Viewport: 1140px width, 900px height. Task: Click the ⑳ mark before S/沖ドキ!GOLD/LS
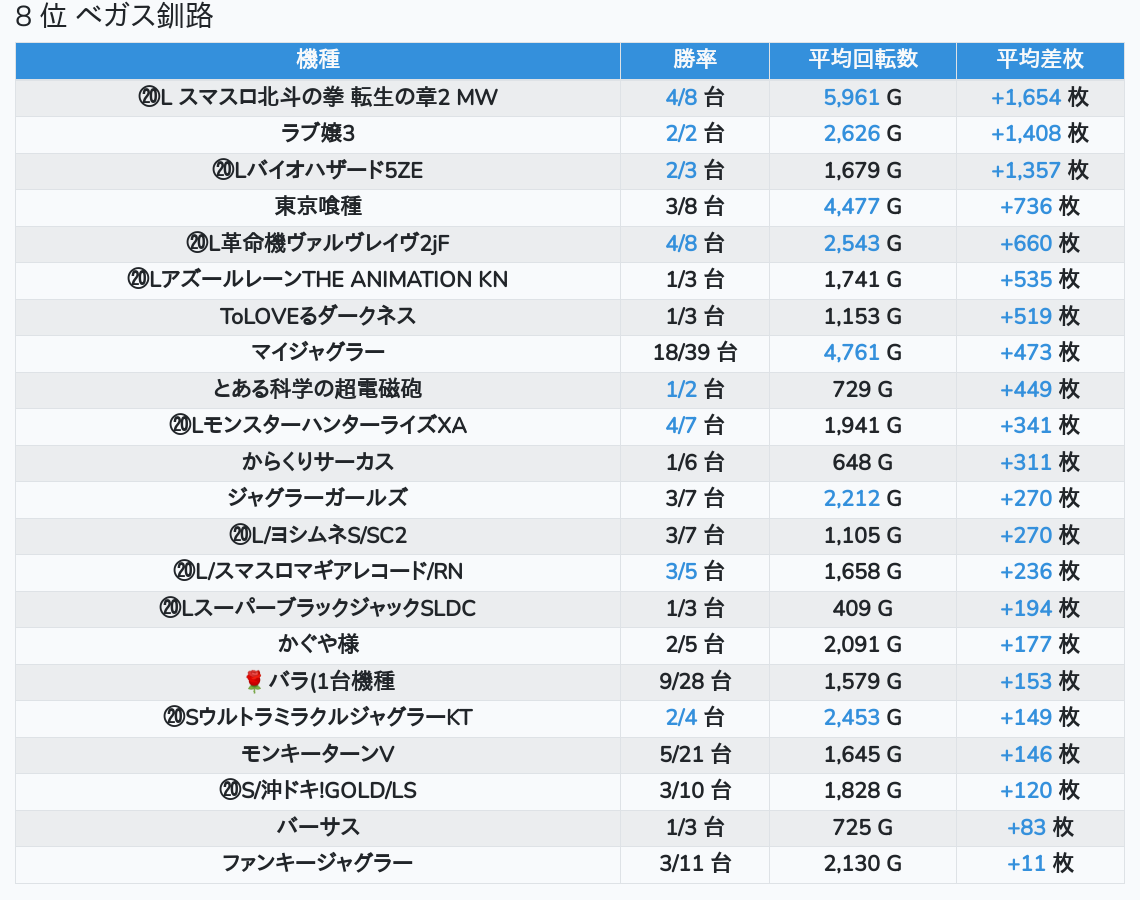tap(230, 791)
